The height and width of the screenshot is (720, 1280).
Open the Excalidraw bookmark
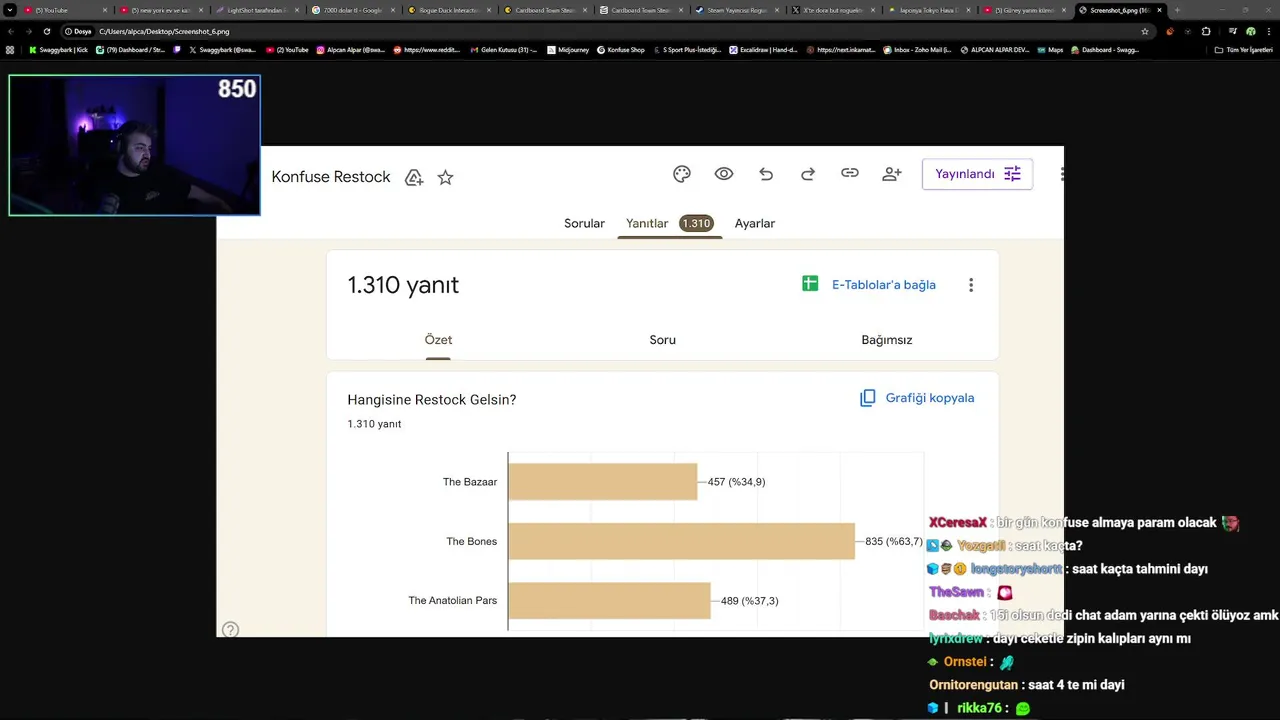point(763,50)
